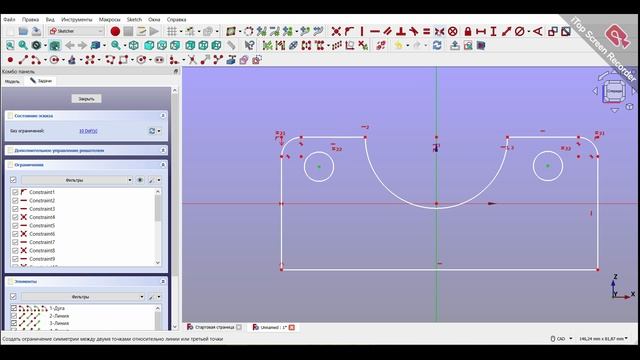Open the Sketch menu
Screen dimensions: 640x360
pyautogui.click(x=134, y=19)
